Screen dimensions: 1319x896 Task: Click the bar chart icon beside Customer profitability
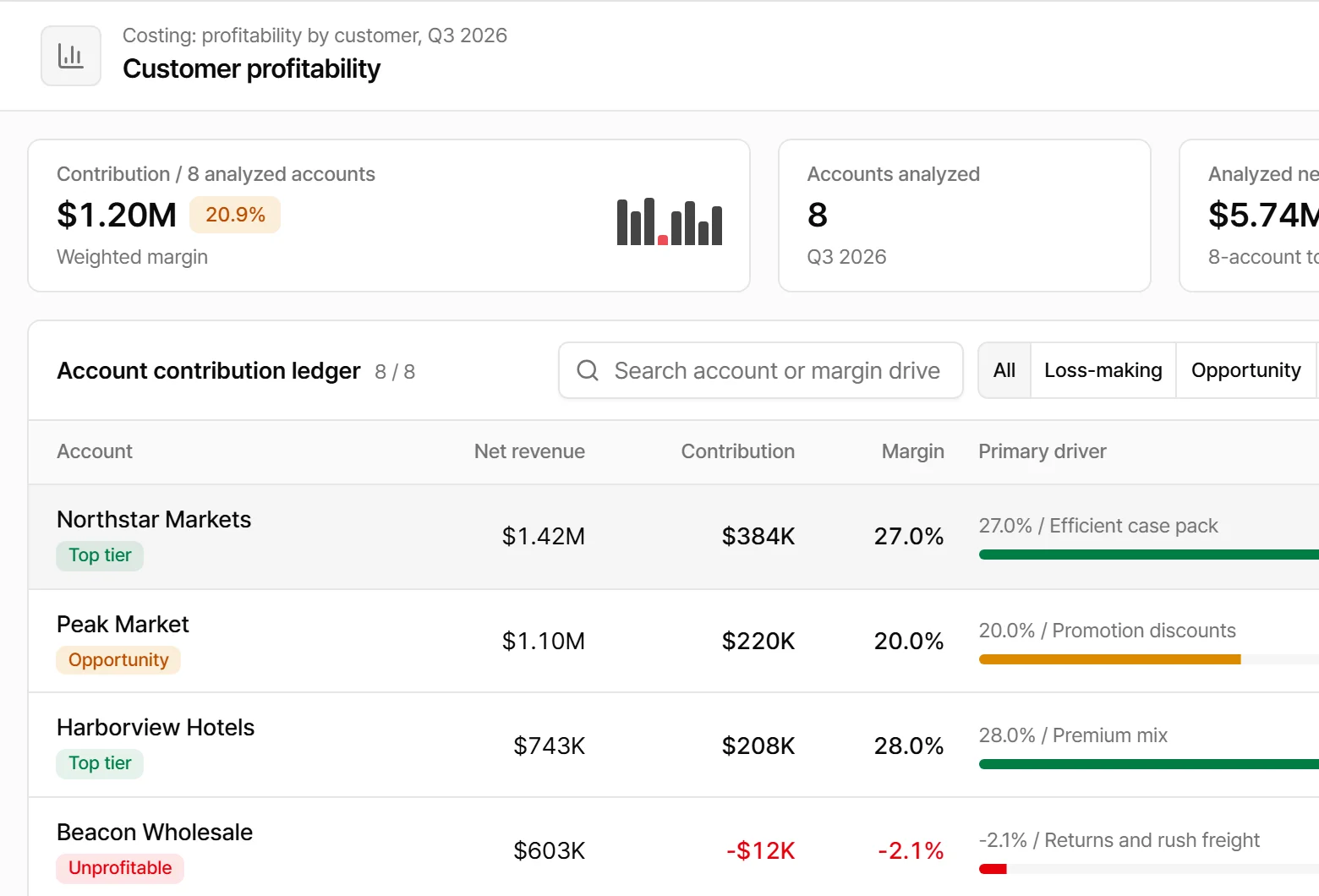click(x=71, y=56)
